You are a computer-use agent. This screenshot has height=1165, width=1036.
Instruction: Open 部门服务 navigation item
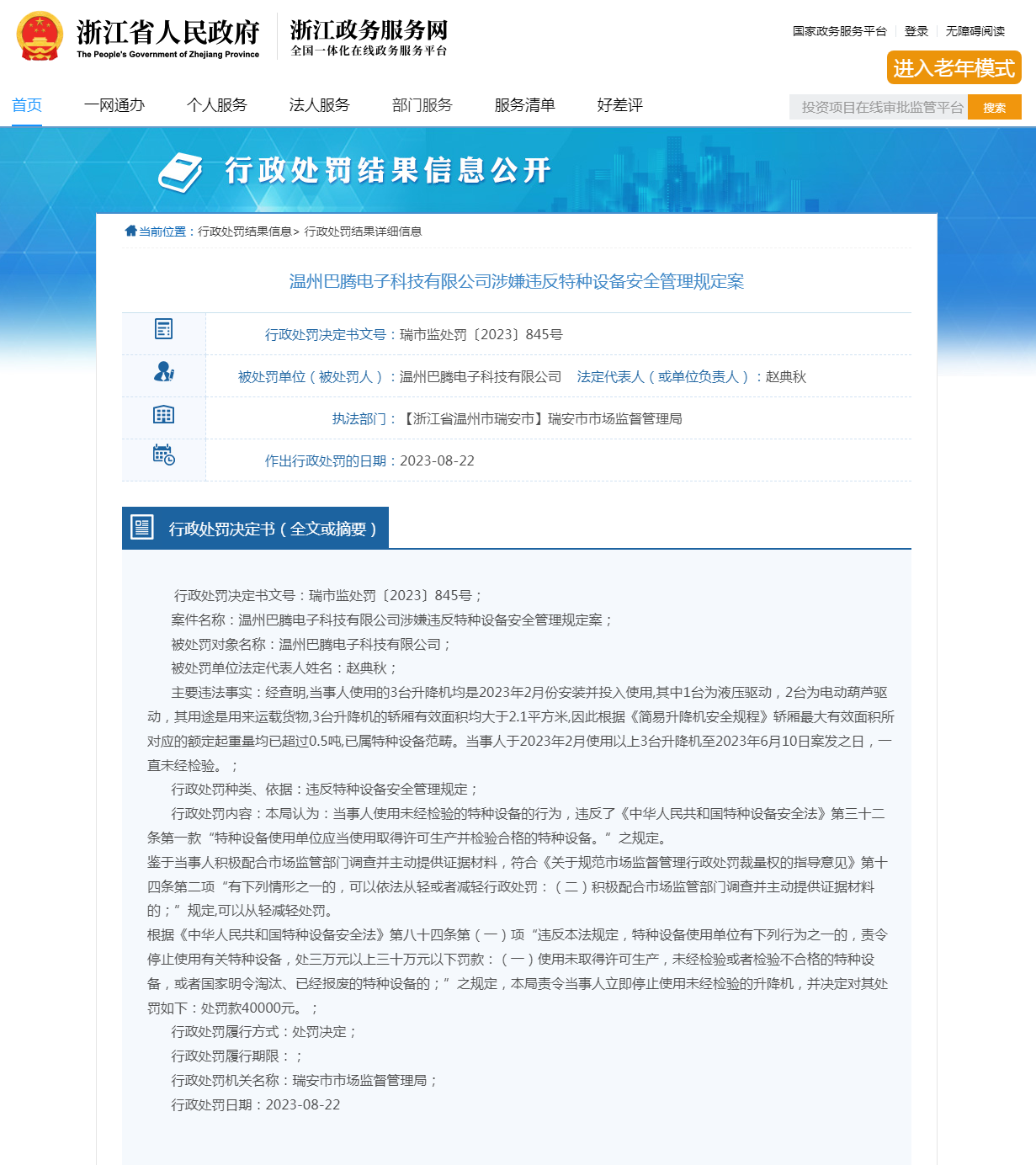pos(422,105)
